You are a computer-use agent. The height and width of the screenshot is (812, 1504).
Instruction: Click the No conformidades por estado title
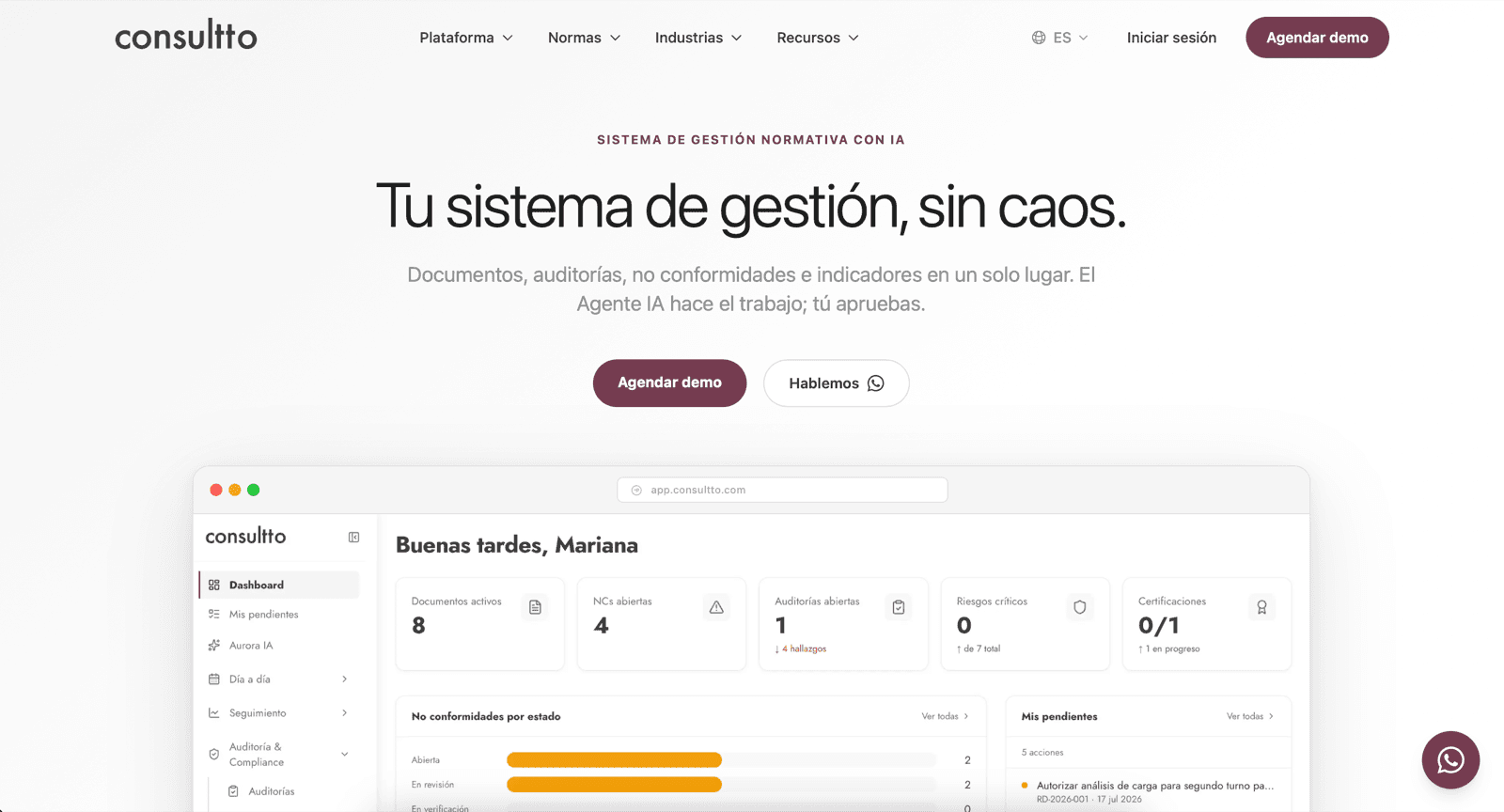point(486,716)
